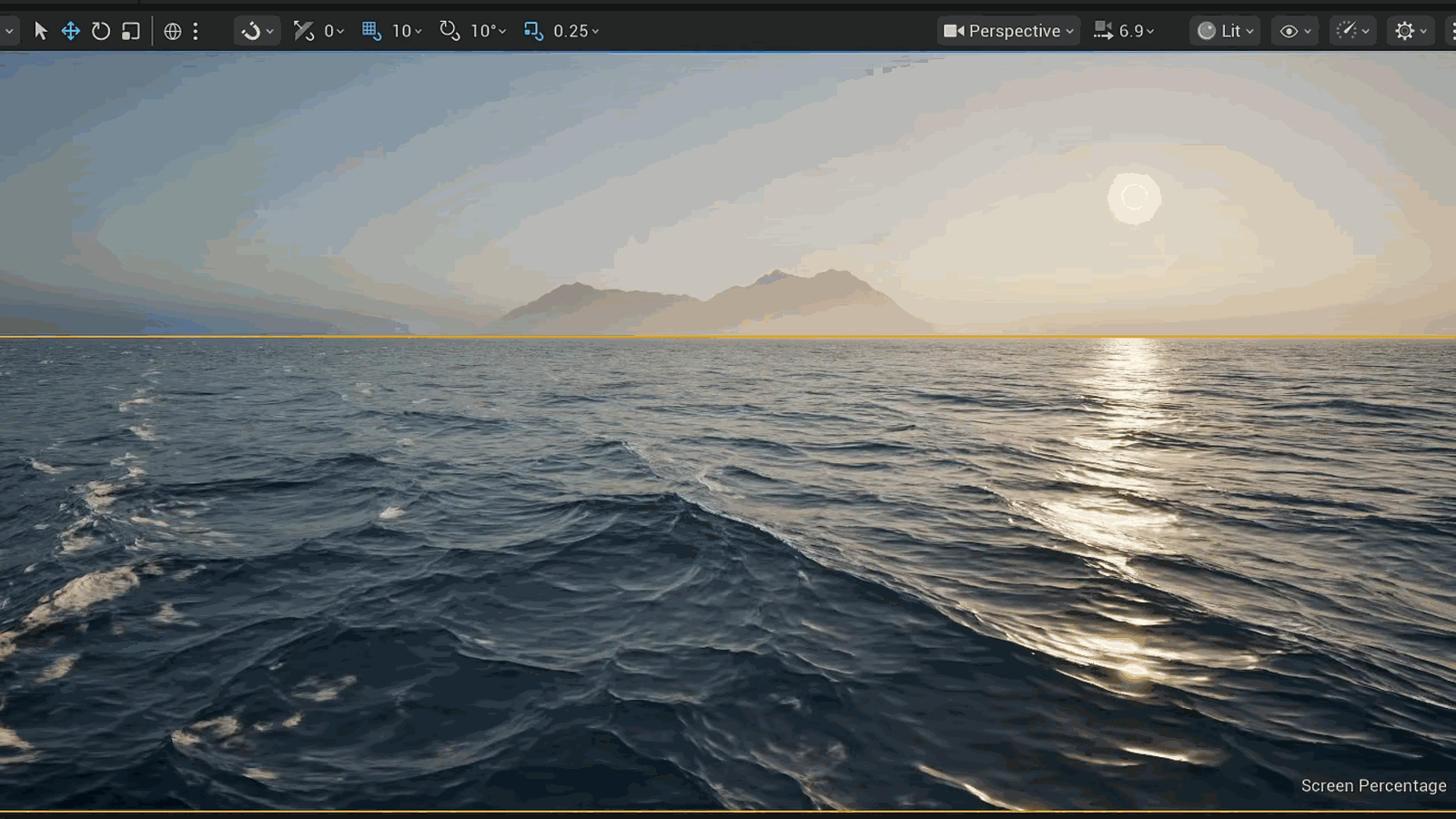Open the scale snap 0.25 dropdown
Viewport: 1456px width, 819px height.
576,31
